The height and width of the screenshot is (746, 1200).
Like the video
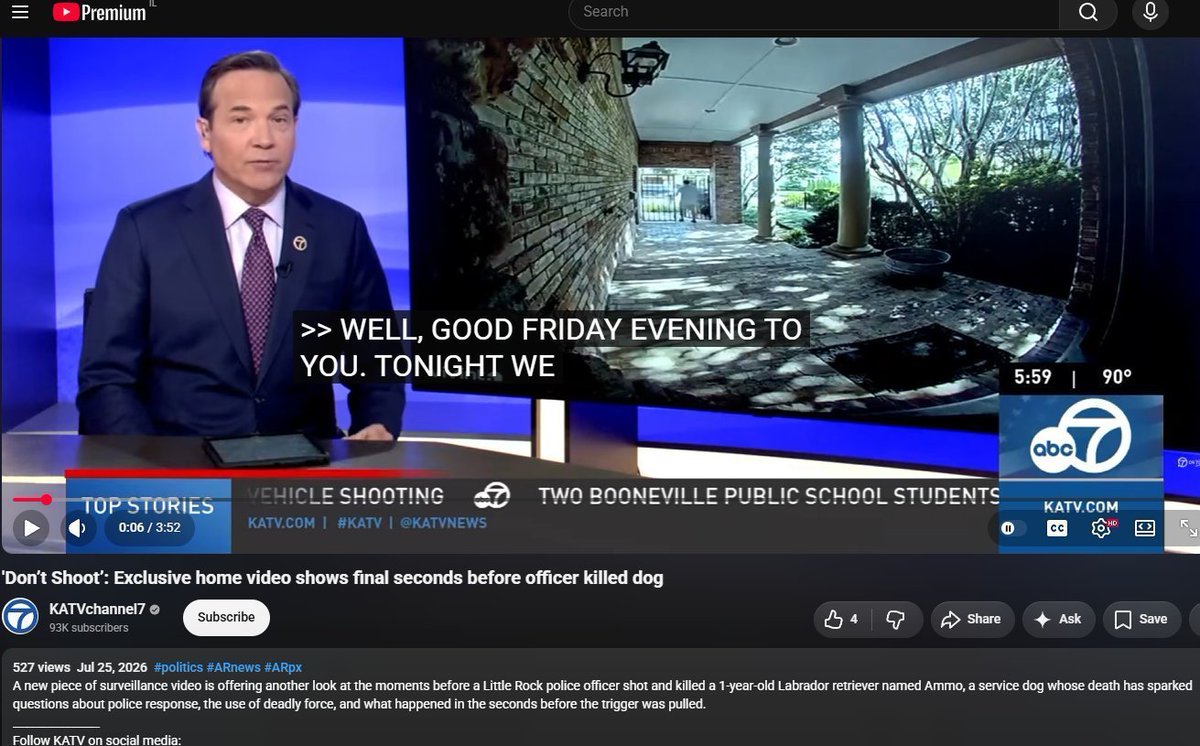[x=841, y=619]
